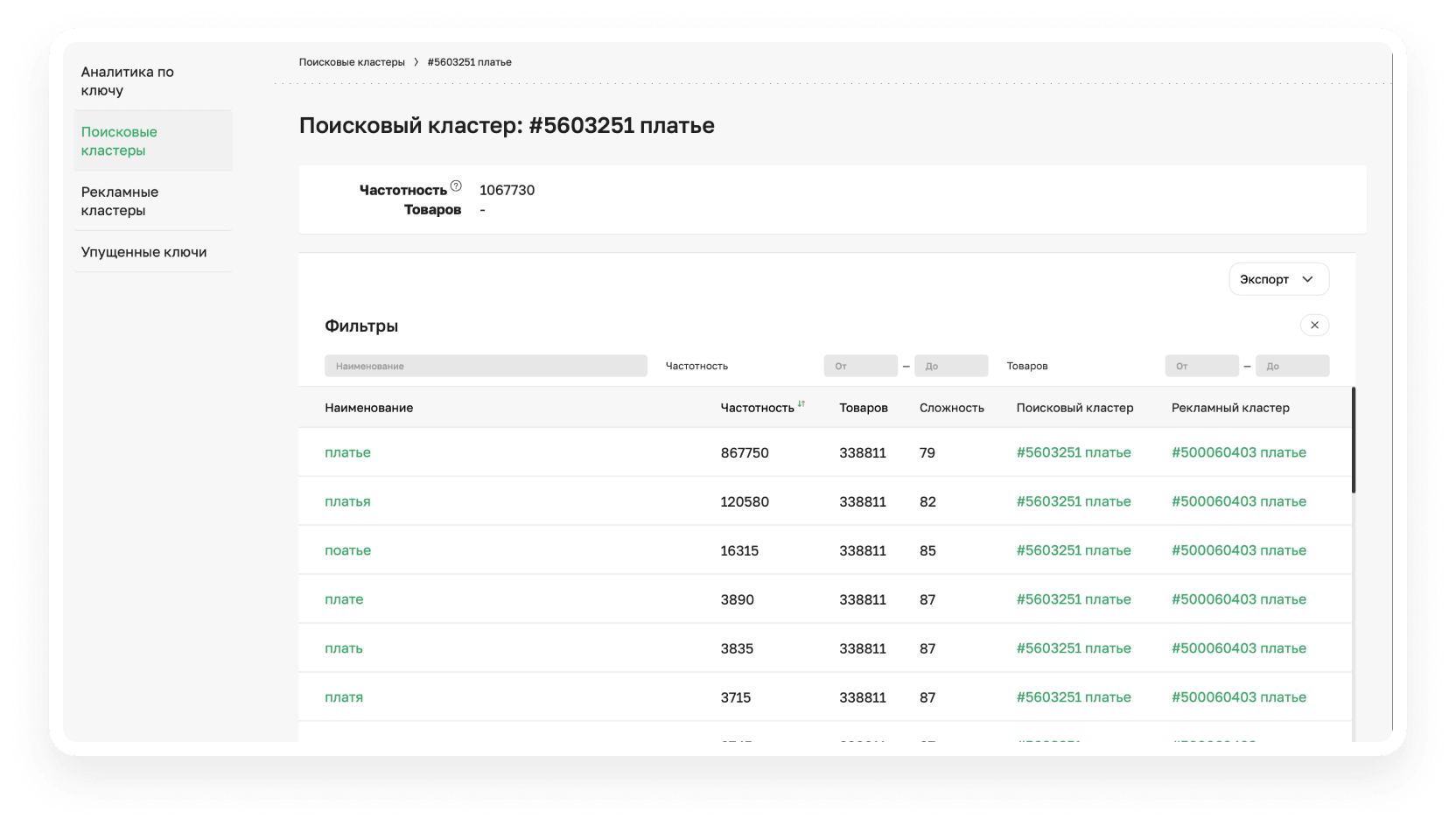This screenshot has height=826, width=1456.
Task: Open the Экспорт dropdown
Action: click(x=1278, y=279)
